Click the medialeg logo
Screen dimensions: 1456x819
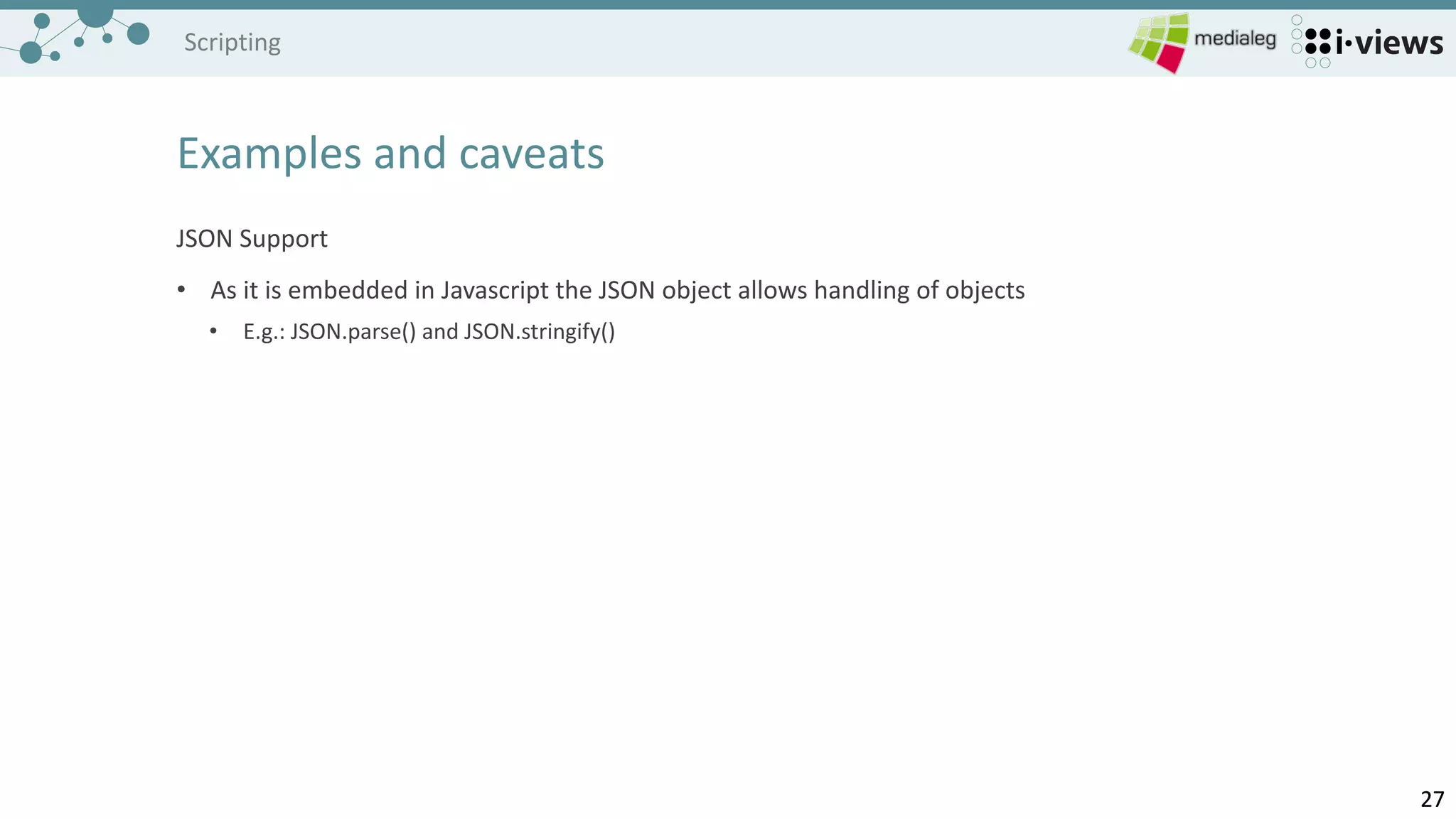tap(1201, 43)
